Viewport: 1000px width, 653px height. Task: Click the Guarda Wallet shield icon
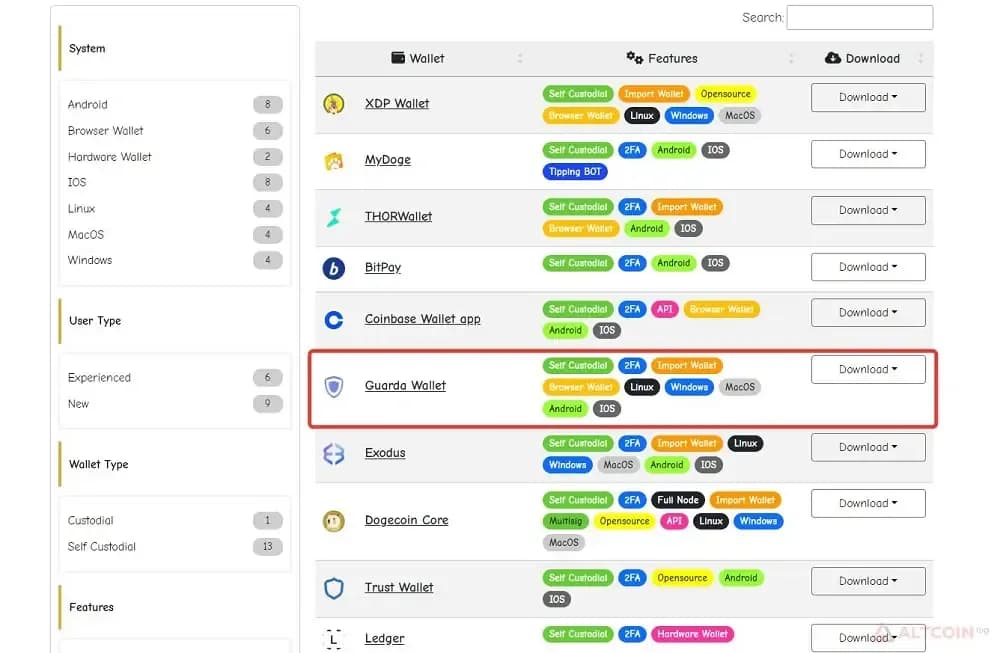coord(334,386)
